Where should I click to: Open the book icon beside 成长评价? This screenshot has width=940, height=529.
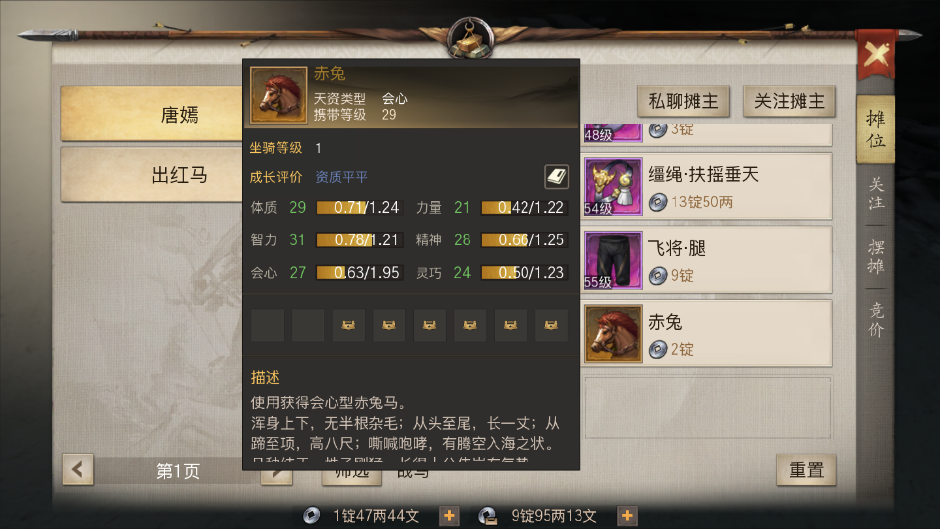[x=556, y=176]
